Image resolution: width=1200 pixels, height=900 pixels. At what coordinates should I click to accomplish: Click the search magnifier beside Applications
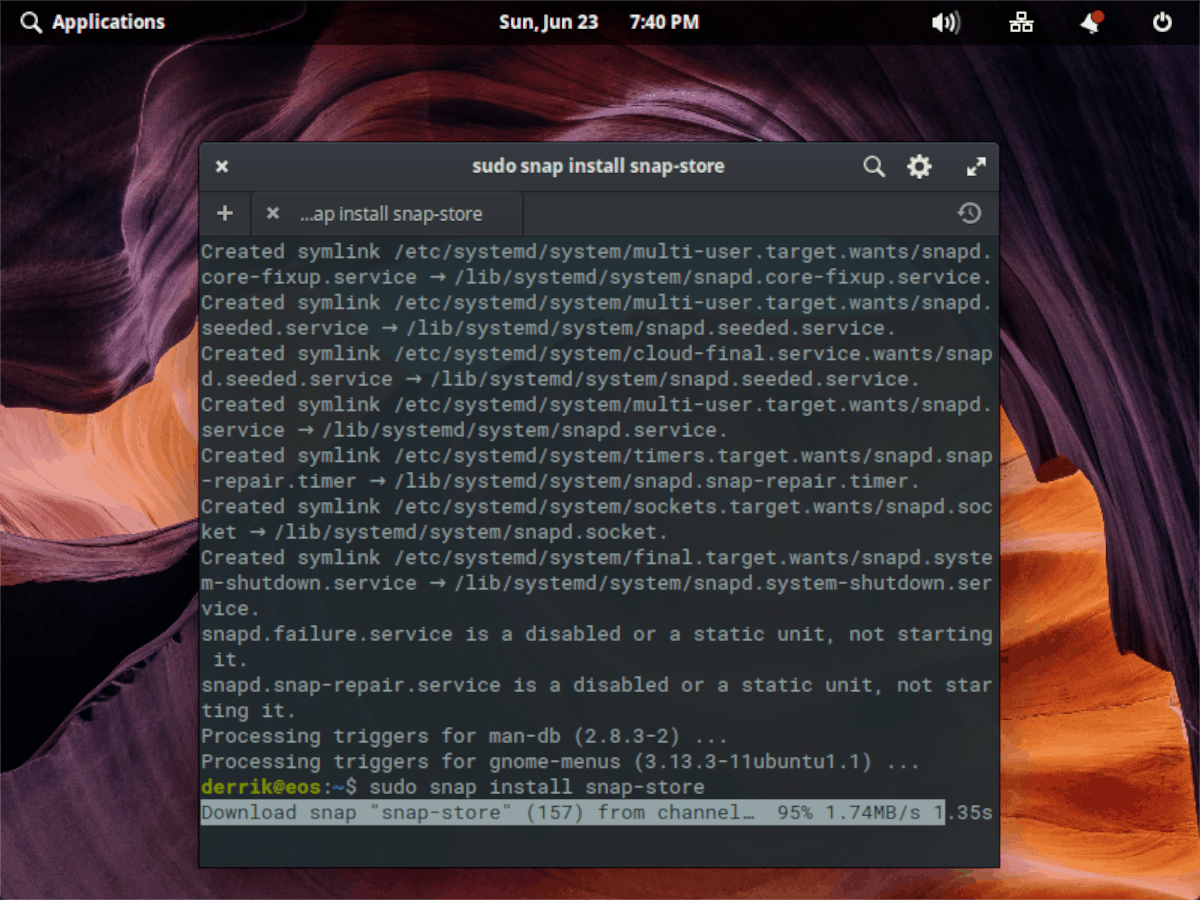[x=29, y=22]
